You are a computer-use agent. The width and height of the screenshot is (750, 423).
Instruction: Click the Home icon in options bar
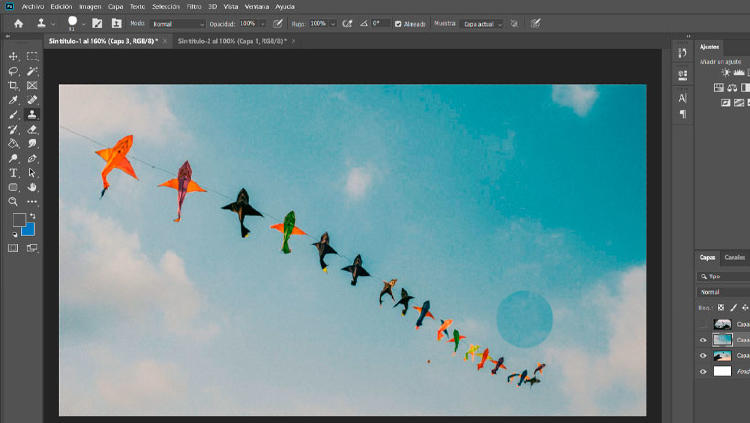(x=18, y=23)
